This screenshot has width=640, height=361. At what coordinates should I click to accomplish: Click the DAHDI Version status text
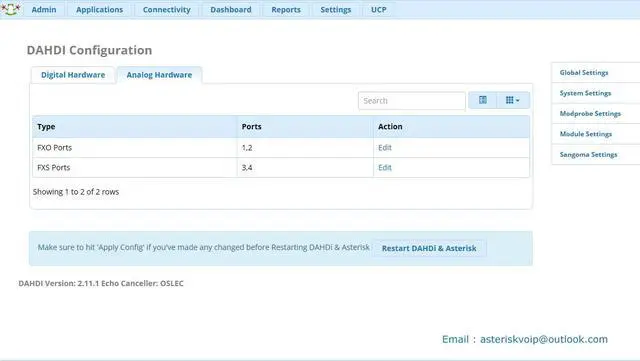(101, 283)
